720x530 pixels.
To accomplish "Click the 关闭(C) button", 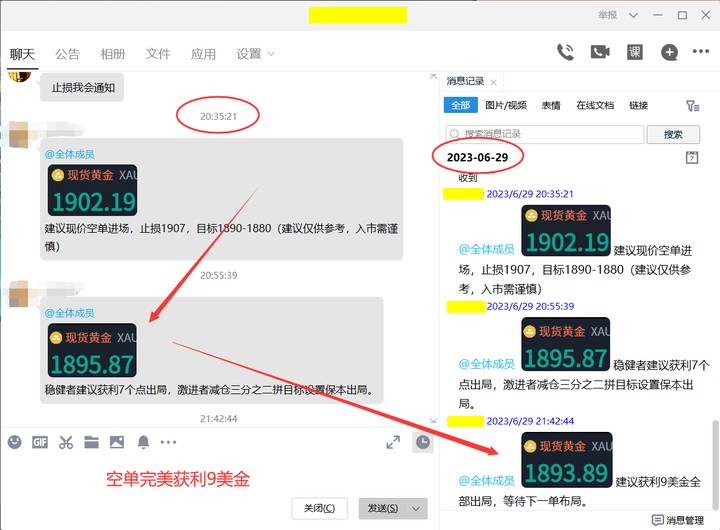I will point(319,508).
